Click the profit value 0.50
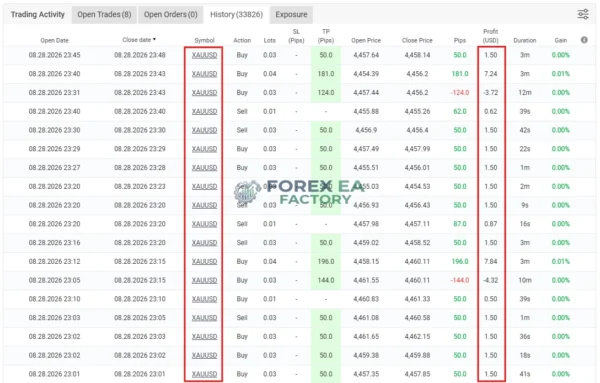Image resolution: width=600 pixels, height=383 pixels. click(491, 299)
